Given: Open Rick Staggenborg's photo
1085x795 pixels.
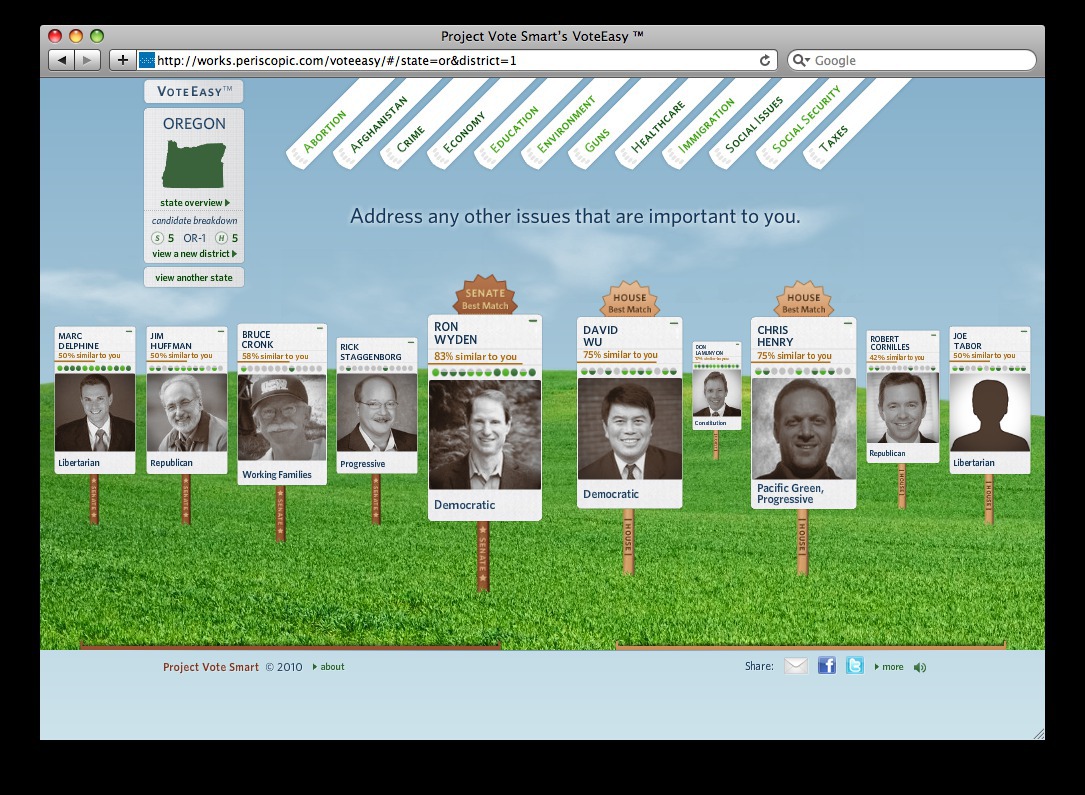Looking at the screenshot, I should (x=376, y=413).
